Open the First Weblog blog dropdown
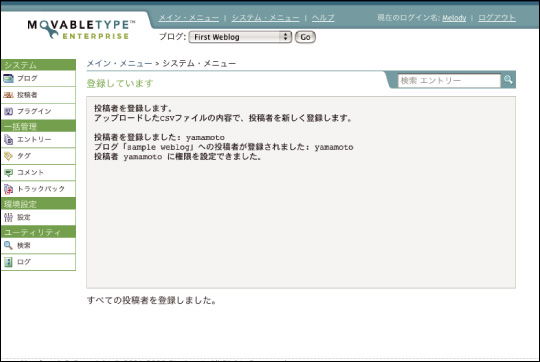Viewport: 540px width, 362px height. [240, 37]
